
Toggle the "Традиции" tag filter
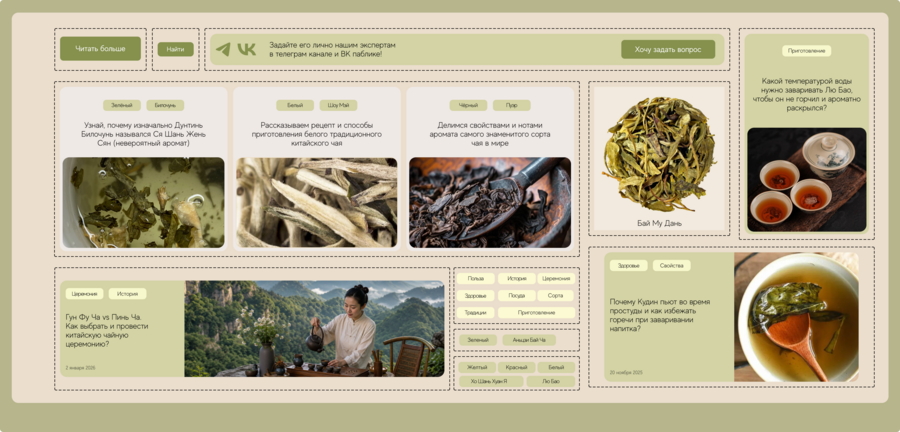pos(476,313)
